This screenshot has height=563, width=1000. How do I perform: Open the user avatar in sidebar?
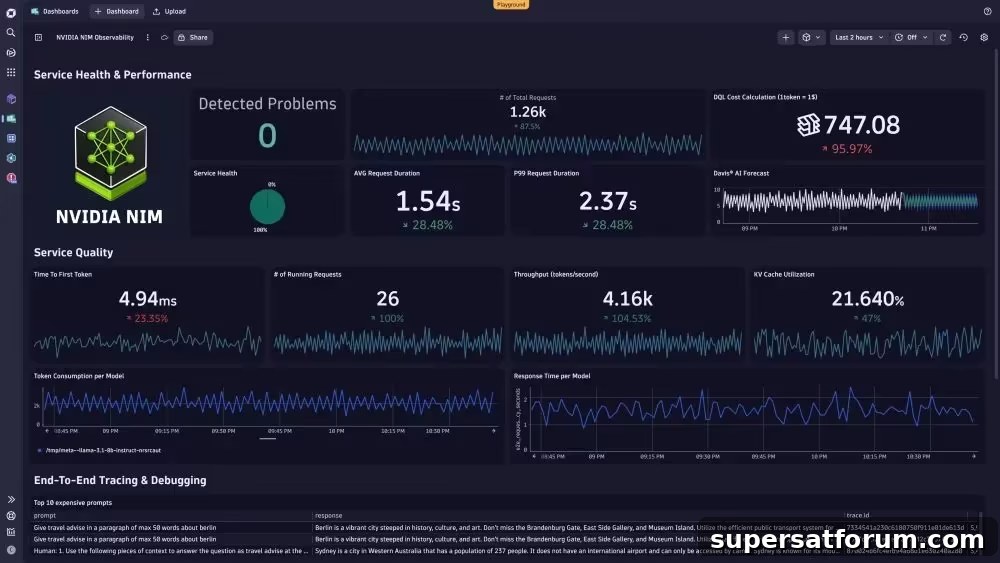[11, 550]
